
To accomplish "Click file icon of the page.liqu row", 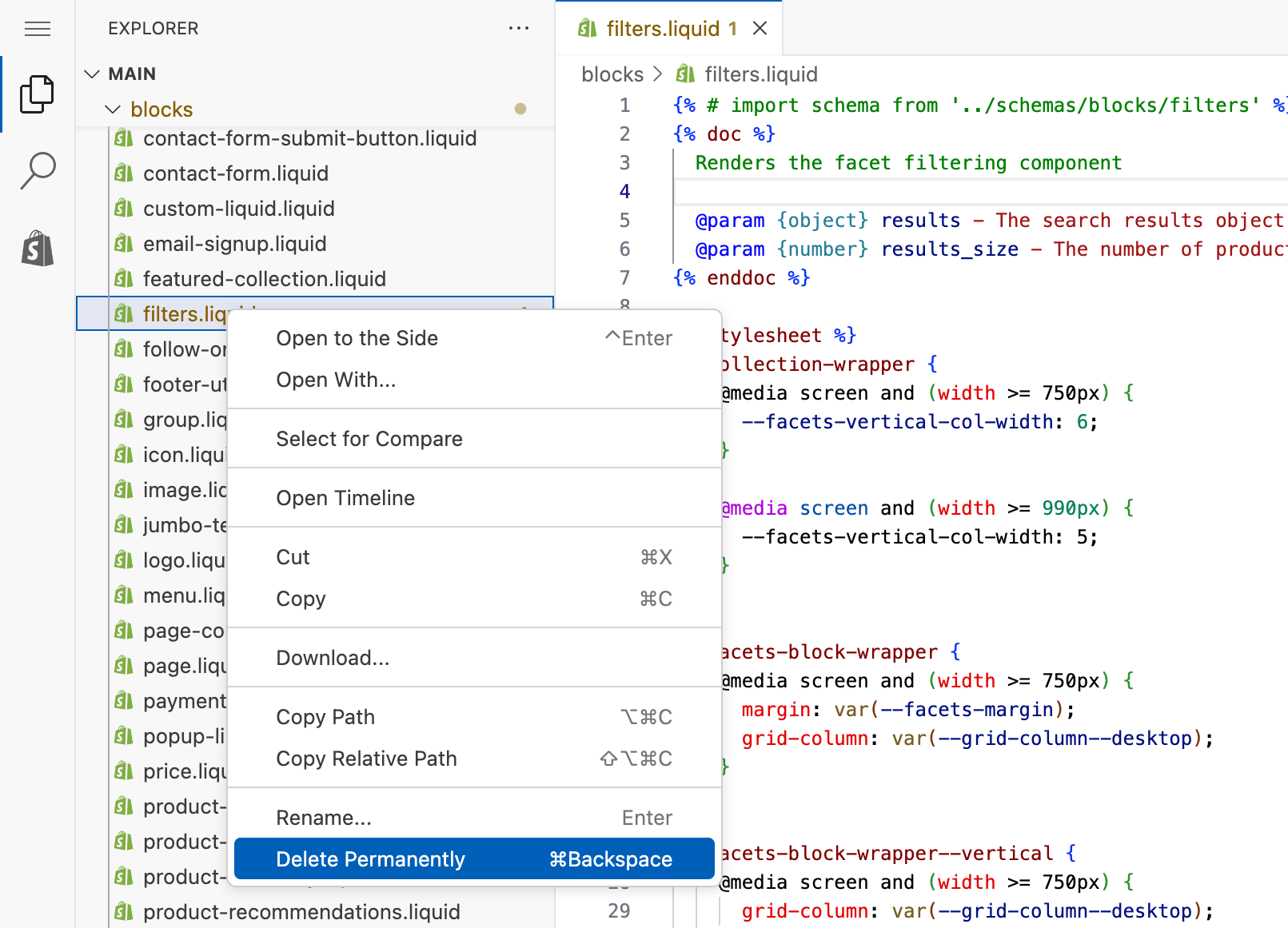I will point(124,665).
